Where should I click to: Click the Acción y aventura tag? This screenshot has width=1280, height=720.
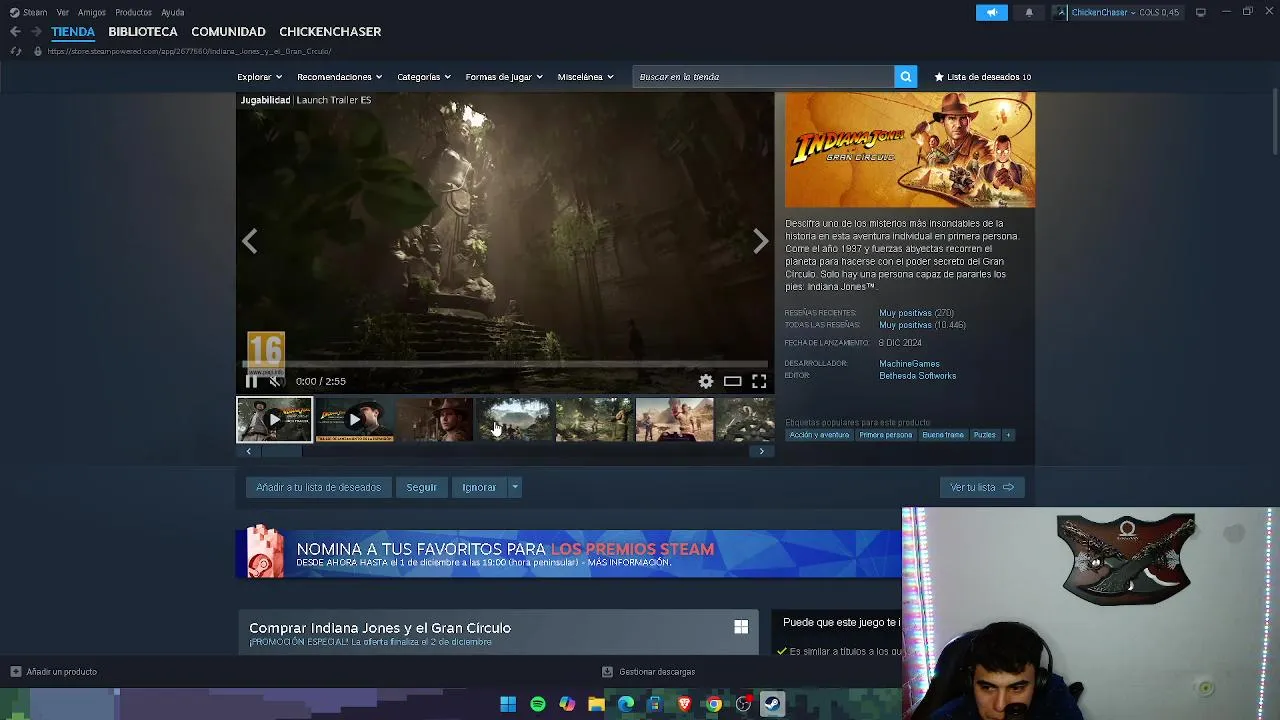(x=819, y=435)
